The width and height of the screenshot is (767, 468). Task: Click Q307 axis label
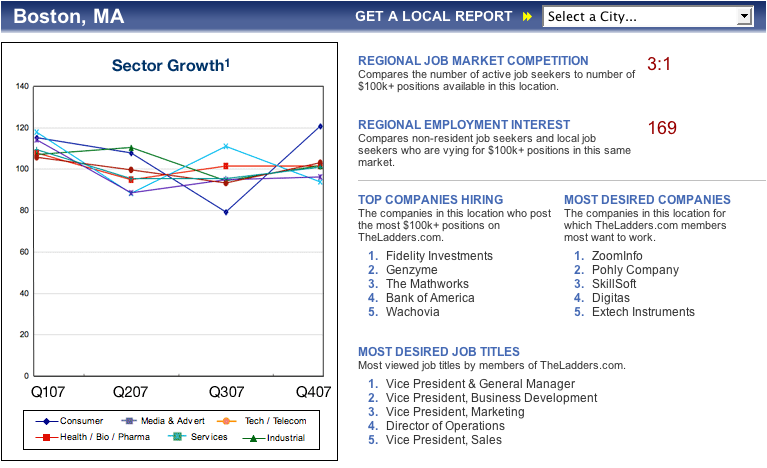[x=226, y=392]
